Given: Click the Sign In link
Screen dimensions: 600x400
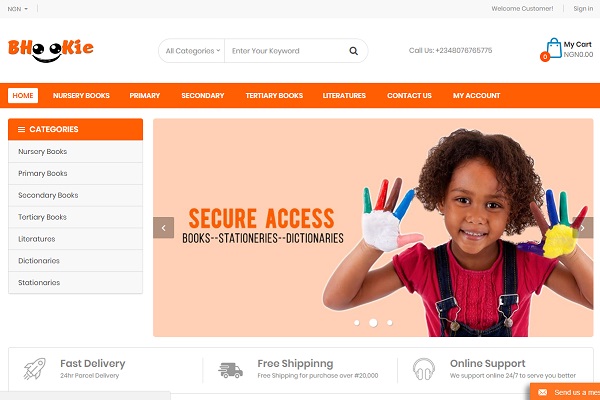Looking at the screenshot, I should click(583, 9).
